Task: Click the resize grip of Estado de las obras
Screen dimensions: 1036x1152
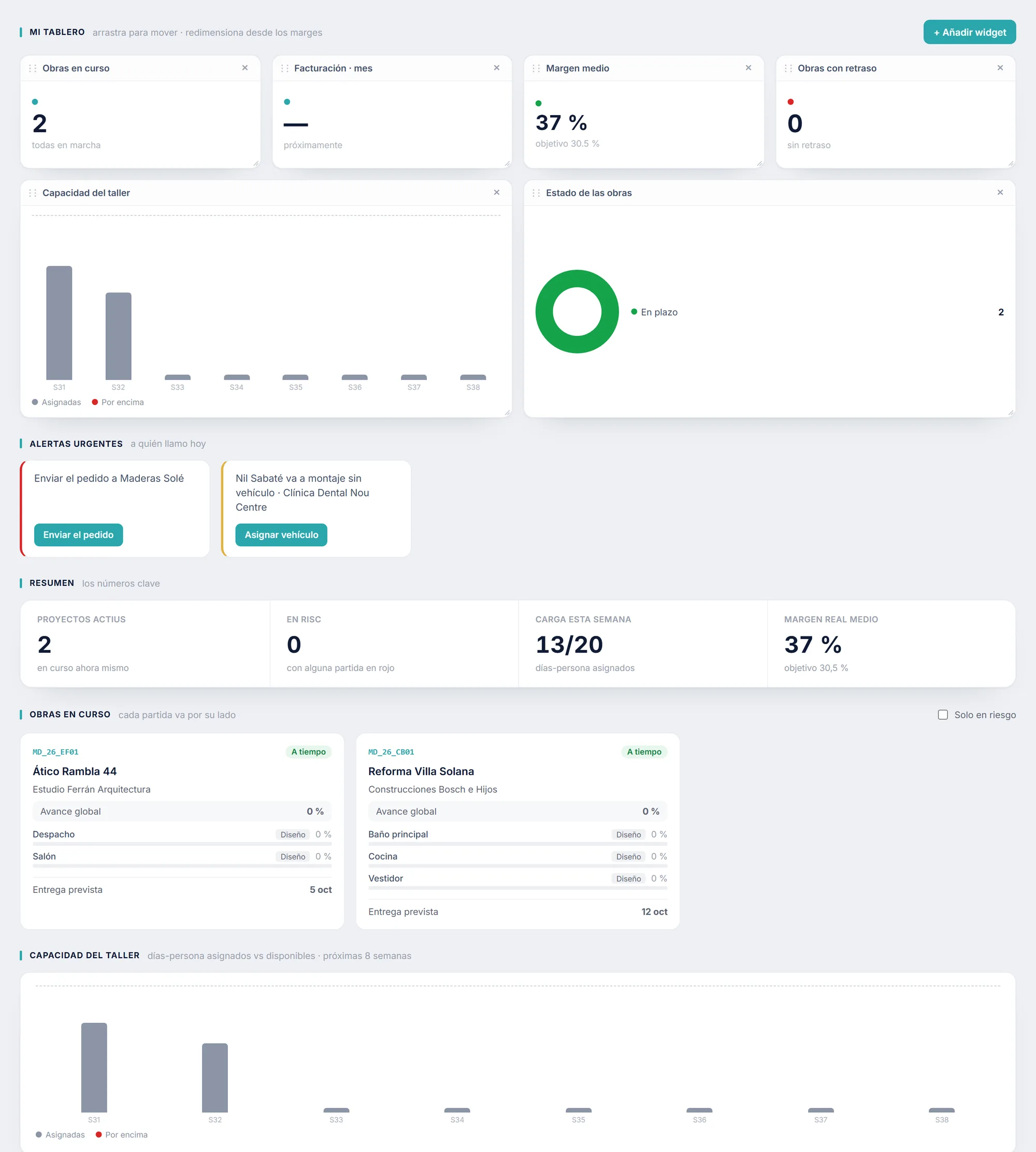Action: point(1011,413)
